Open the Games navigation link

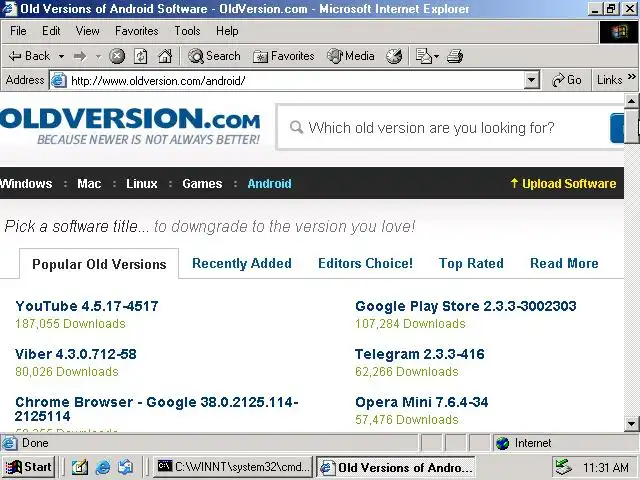coord(202,184)
